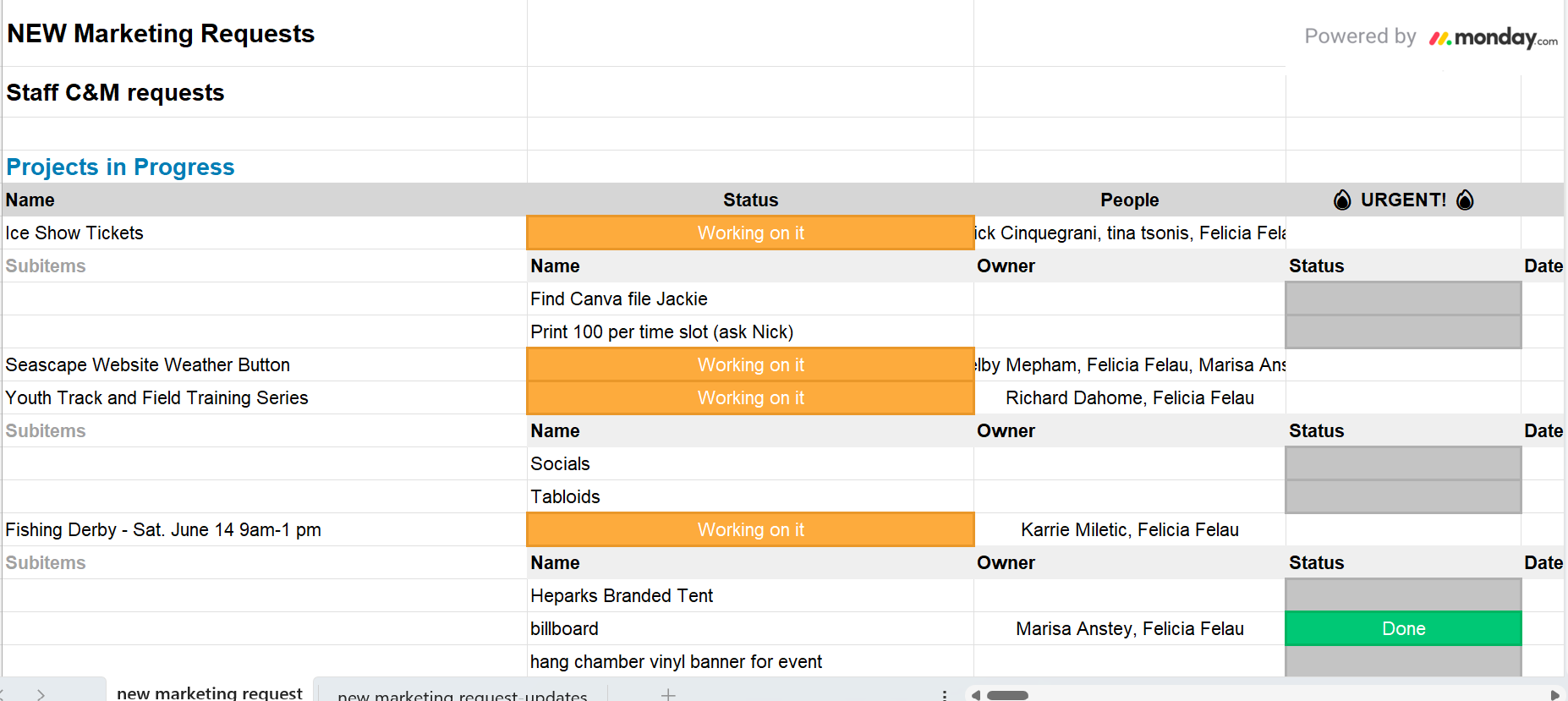Select Print 100 per time slot subitem
The height and width of the screenshot is (701, 1568).
click(x=750, y=331)
